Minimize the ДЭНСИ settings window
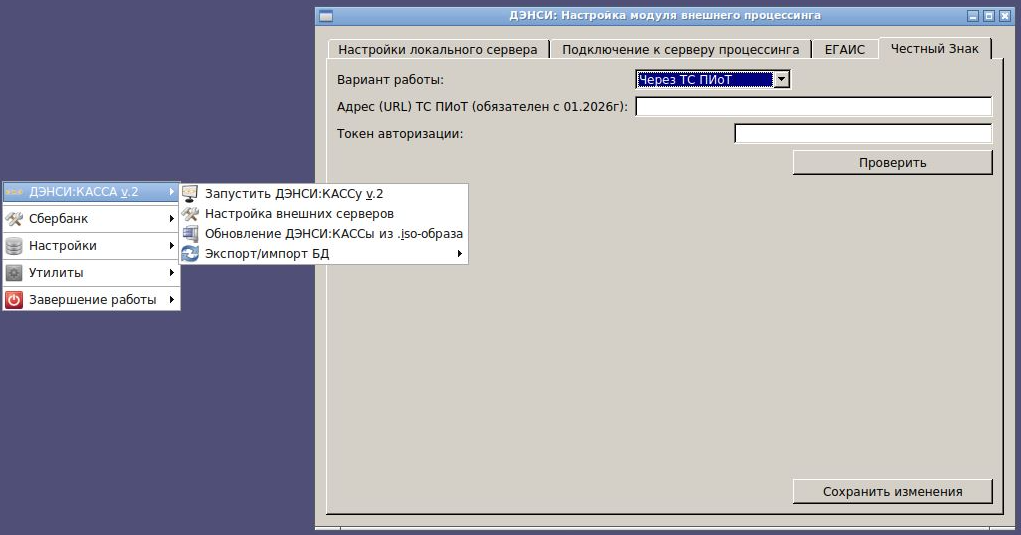1021x535 pixels. tap(973, 16)
